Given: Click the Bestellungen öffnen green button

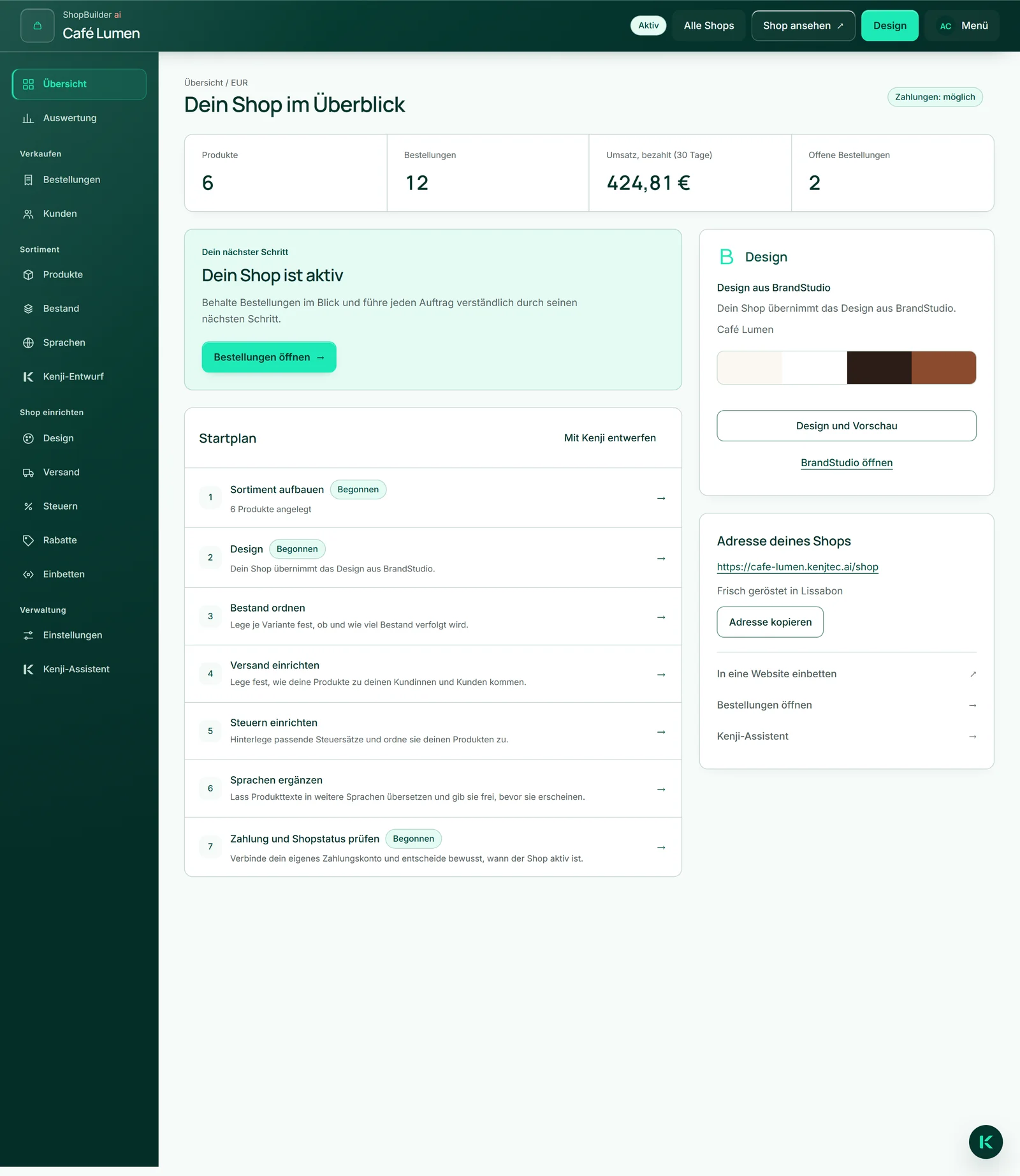Looking at the screenshot, I should [269, 357].
